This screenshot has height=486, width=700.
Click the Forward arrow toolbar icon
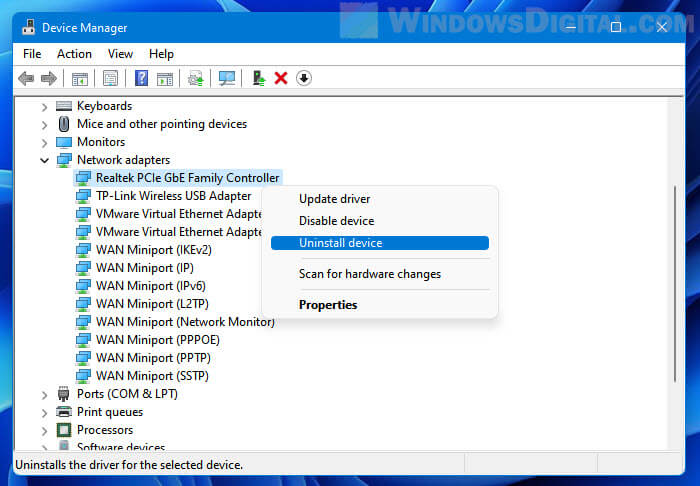point(49,79)
